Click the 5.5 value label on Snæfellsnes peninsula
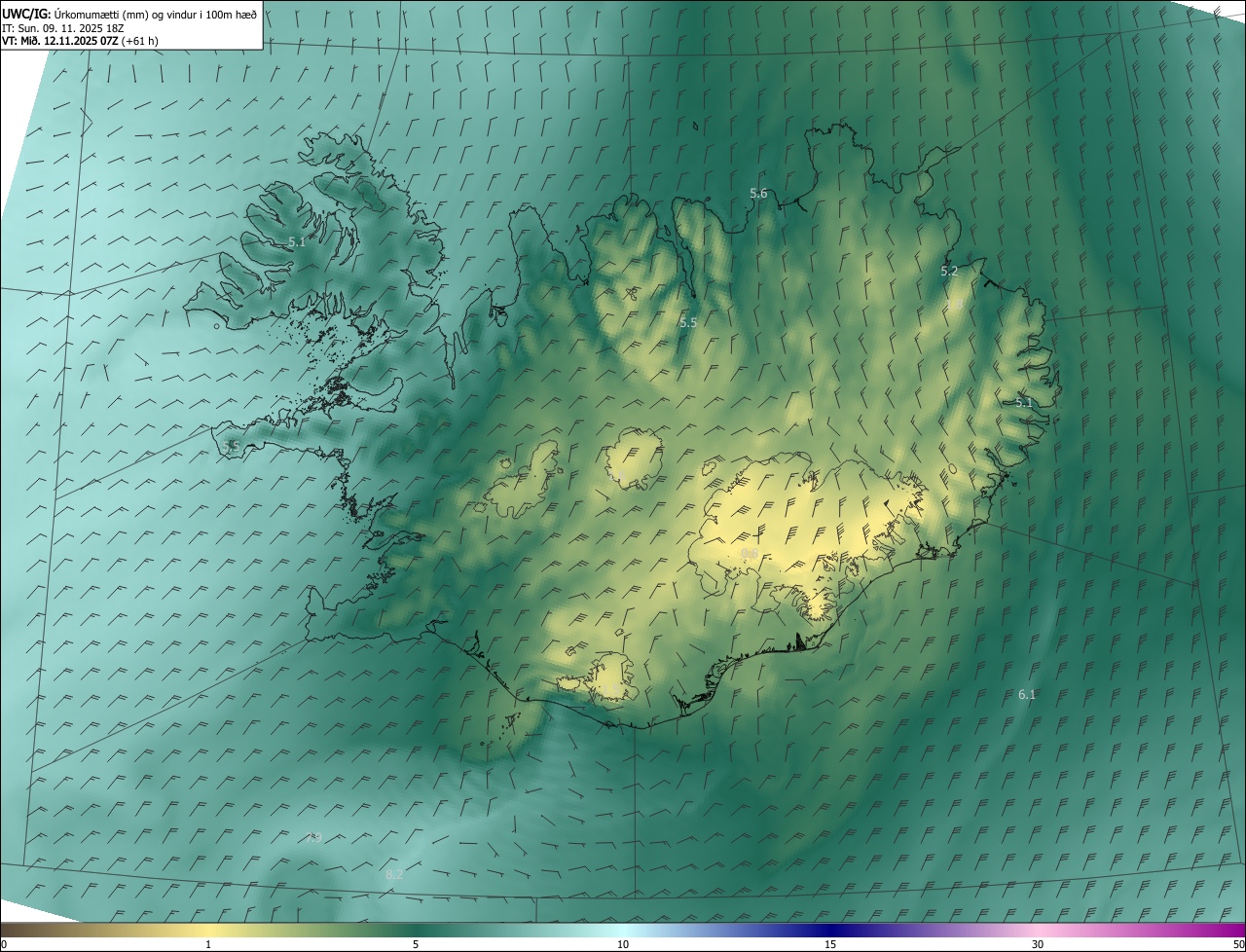Image resolution: width=1246 pixels, height=952 pixels. point(231,446)
